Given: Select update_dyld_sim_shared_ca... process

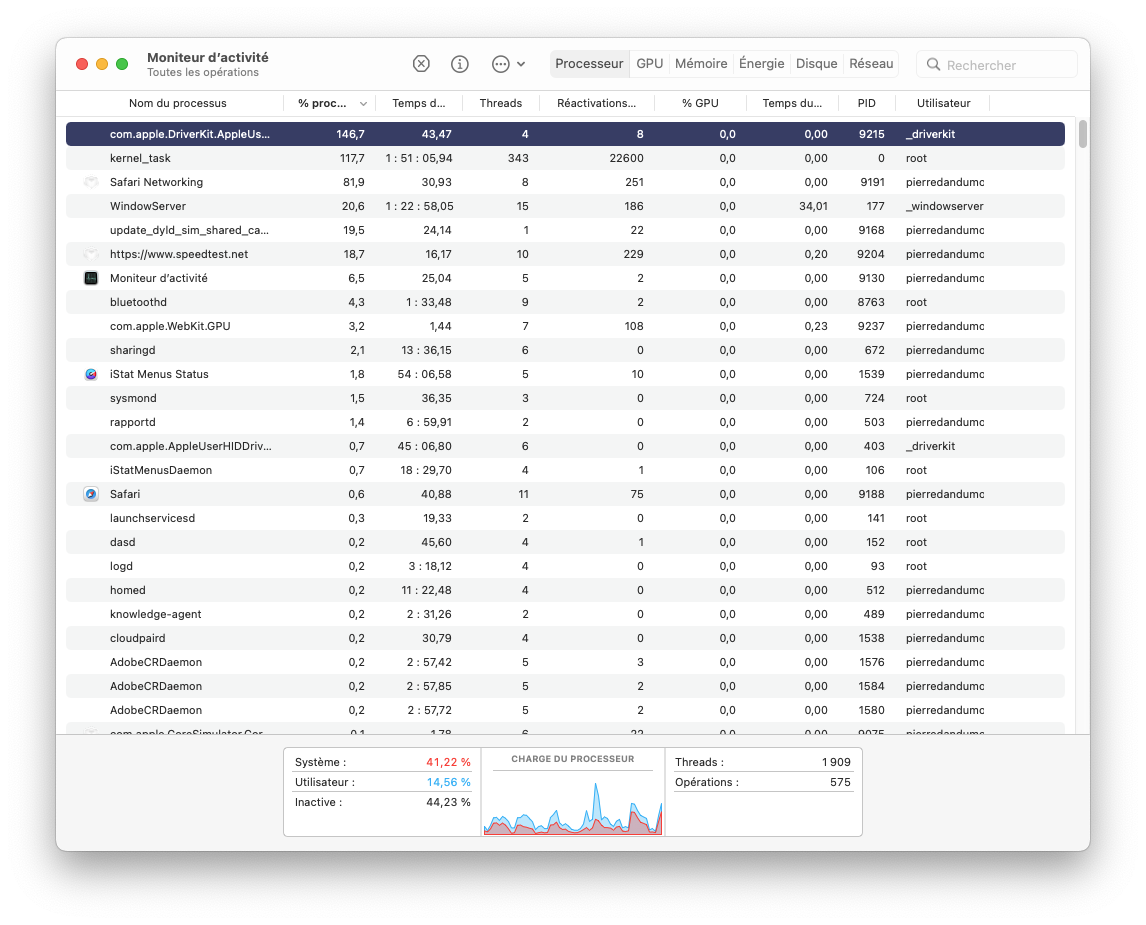Looking at the screenshot, I should click(x=565, y=230).
